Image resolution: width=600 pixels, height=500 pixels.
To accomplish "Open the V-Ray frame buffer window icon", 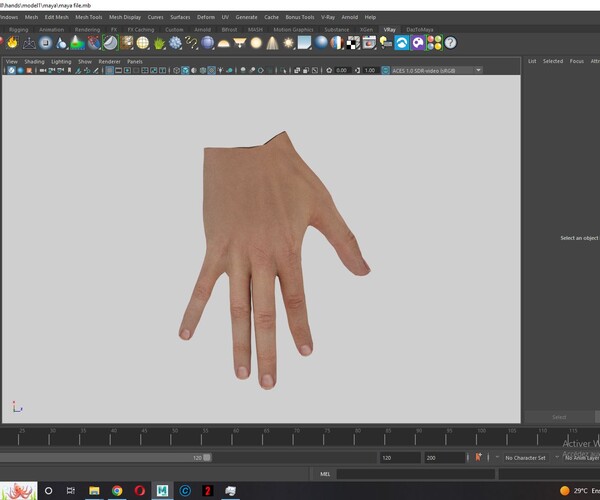I will [x=369, y=43].
